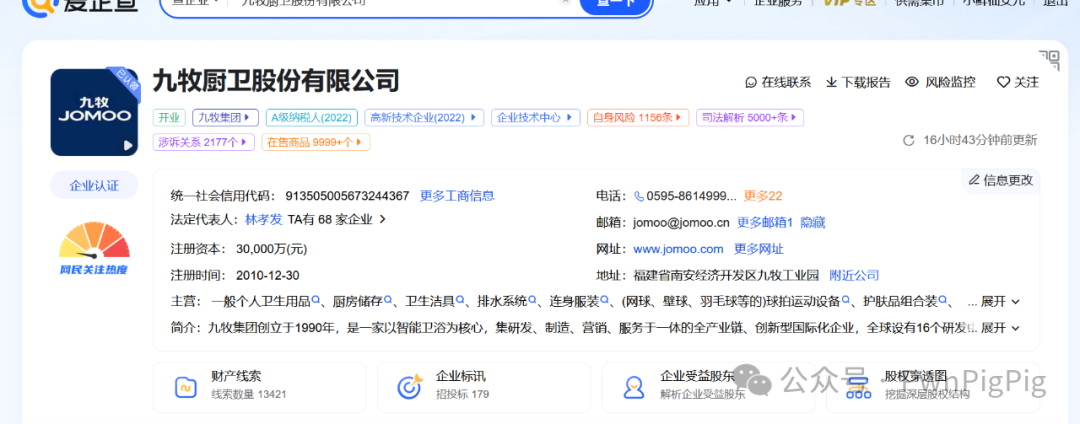This screenshot has width=1080, height=424.
Task: Click the pencil icon for 信息更改
Action: coord(974,180)
